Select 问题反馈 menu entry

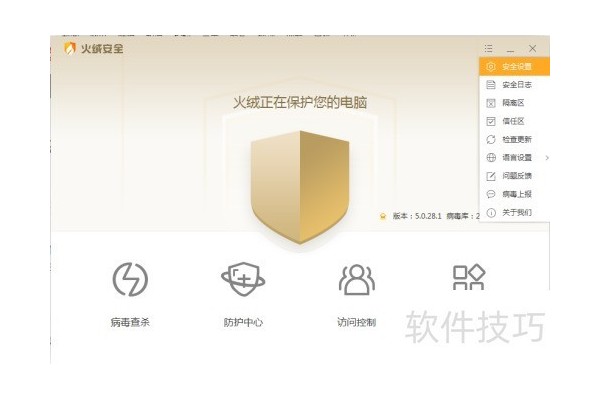[x=514, y=176]
